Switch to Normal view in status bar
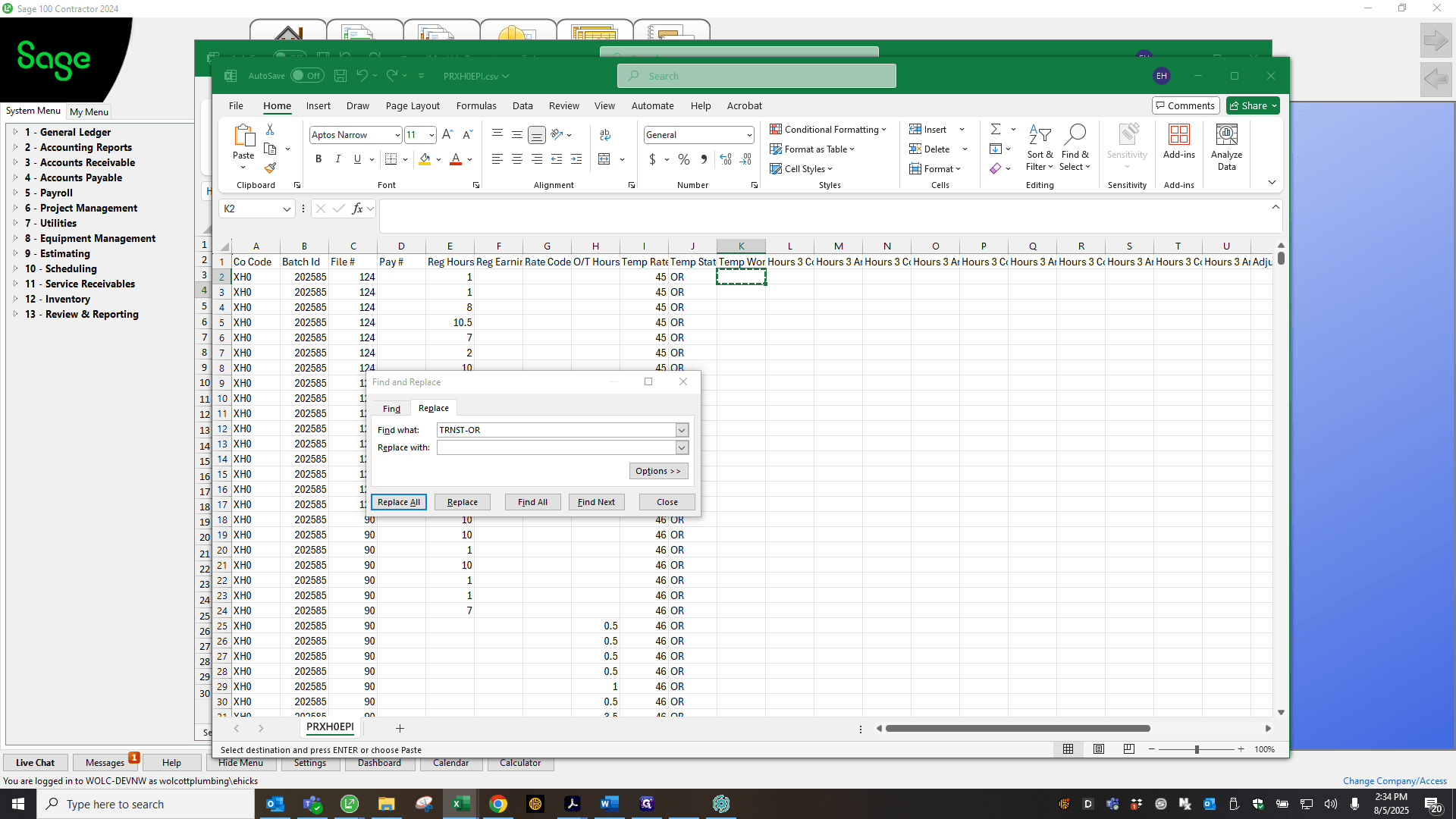 (1068, 749)
